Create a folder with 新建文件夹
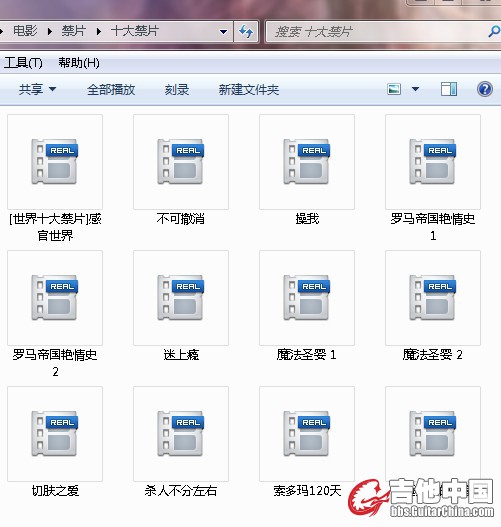The image size is (501, 527). [249, 90]
